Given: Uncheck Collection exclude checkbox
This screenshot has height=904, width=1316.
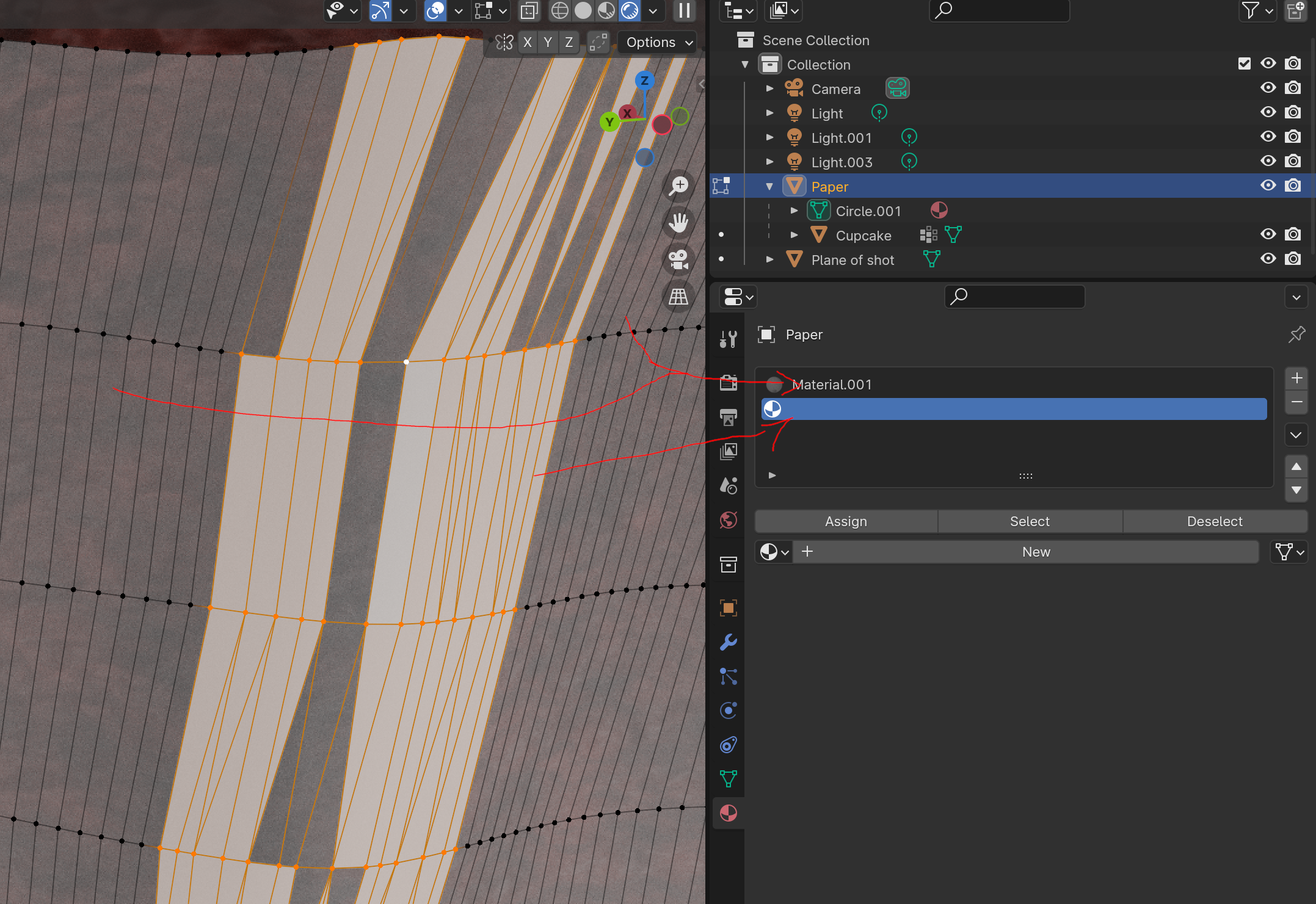Looking at the screenshot, I should (1245, 63).
